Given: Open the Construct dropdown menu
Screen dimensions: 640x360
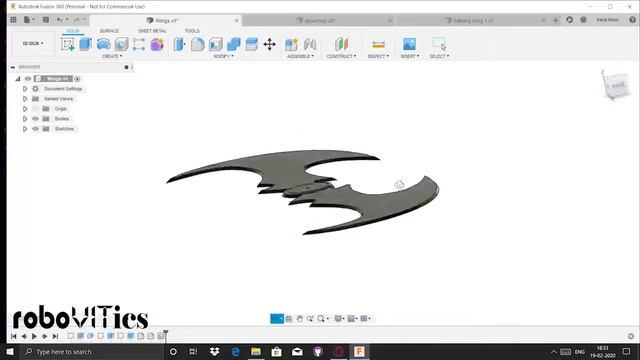Looking at the screenshot, I should (x=341, y=56).
